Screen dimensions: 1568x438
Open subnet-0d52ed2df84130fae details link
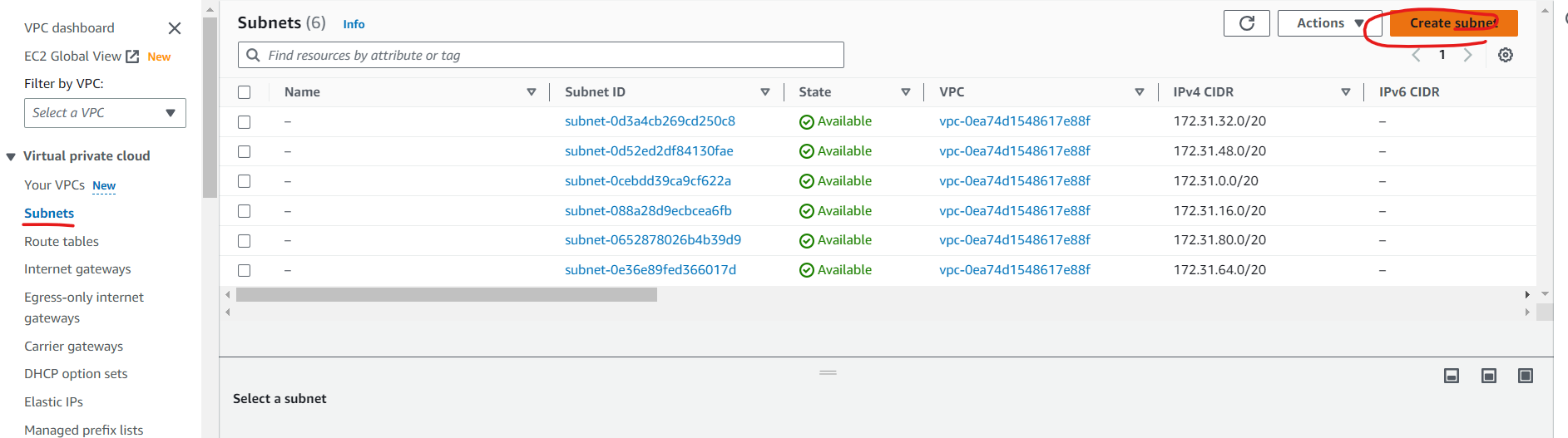(x=649, y=151)
